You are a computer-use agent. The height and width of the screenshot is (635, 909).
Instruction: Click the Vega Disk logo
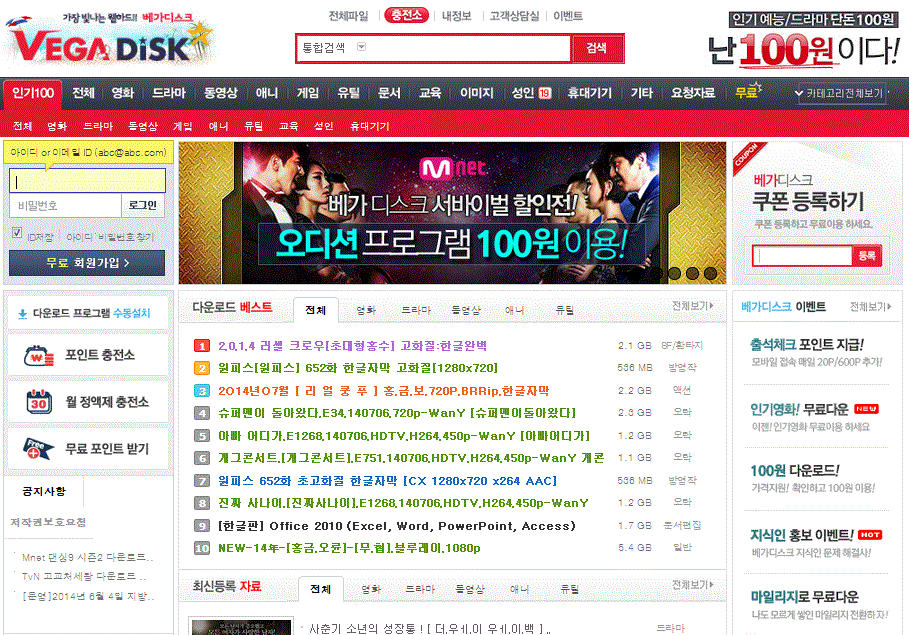click(110, 39)
